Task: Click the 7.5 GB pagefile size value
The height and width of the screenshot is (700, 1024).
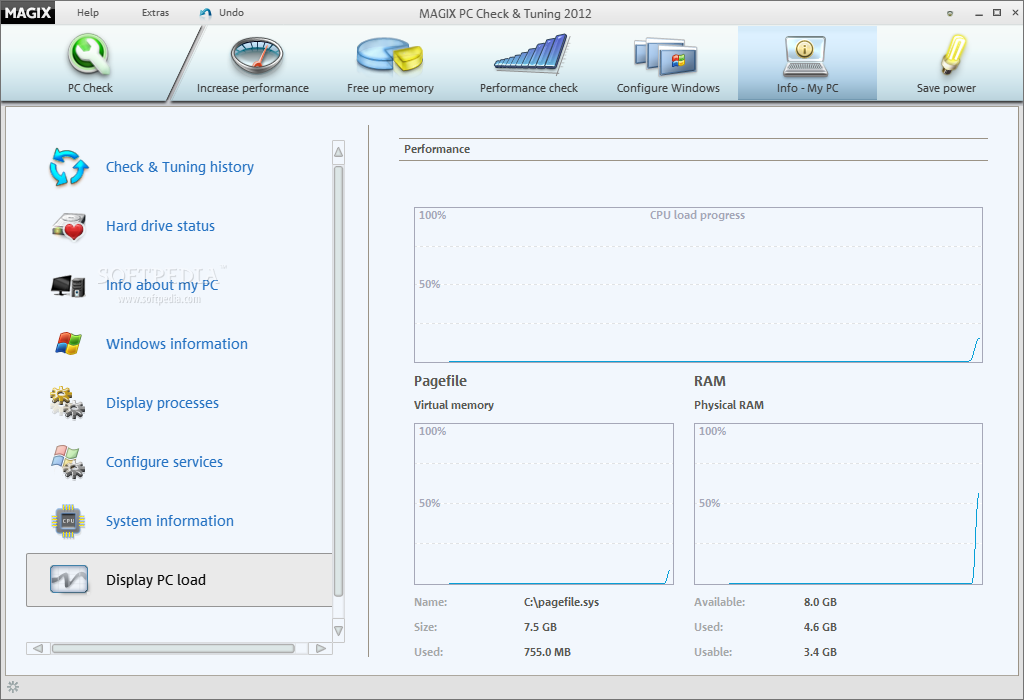Action: click(x=540, y=627)
